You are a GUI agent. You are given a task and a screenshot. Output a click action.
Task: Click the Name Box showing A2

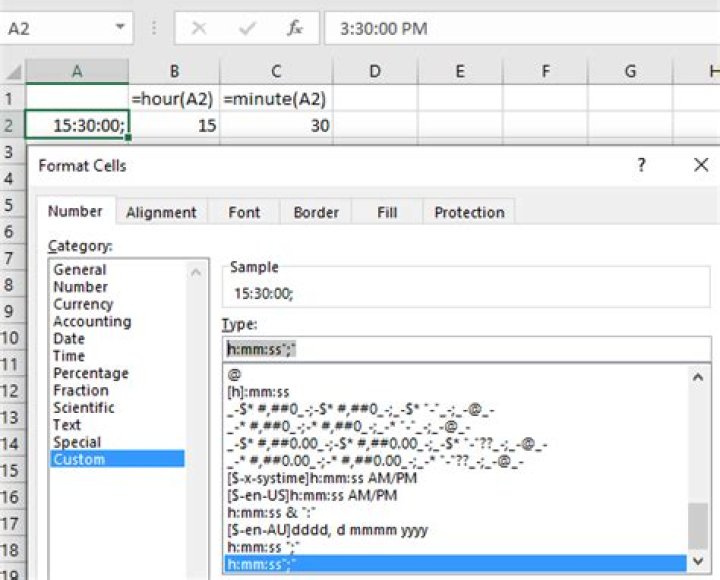tap(66, 28)
